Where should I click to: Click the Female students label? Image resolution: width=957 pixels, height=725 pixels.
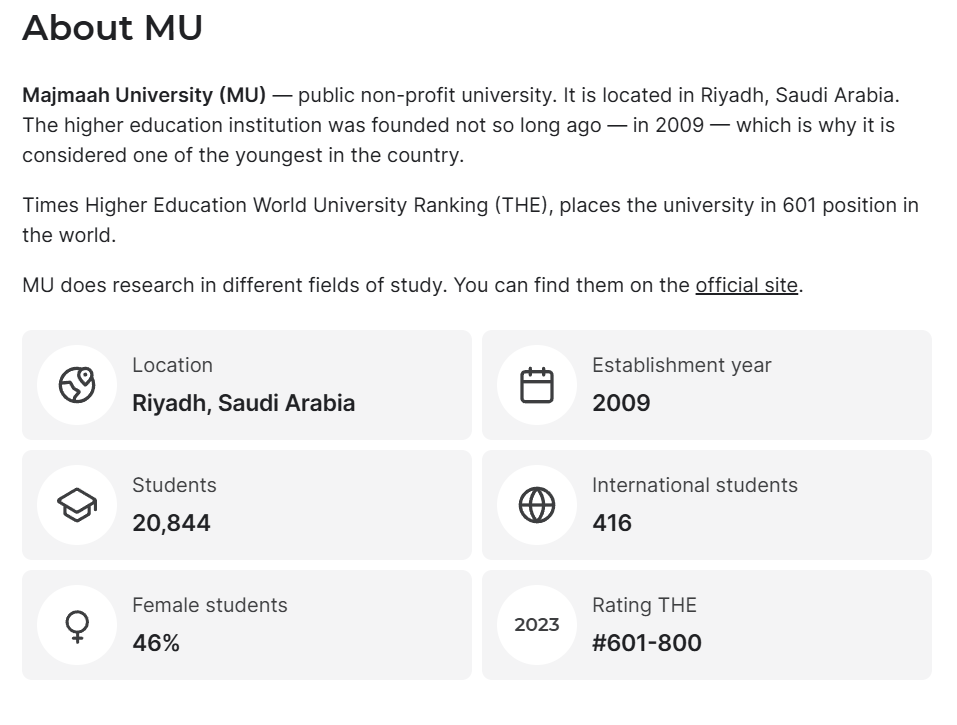click(x=209, y=605)
